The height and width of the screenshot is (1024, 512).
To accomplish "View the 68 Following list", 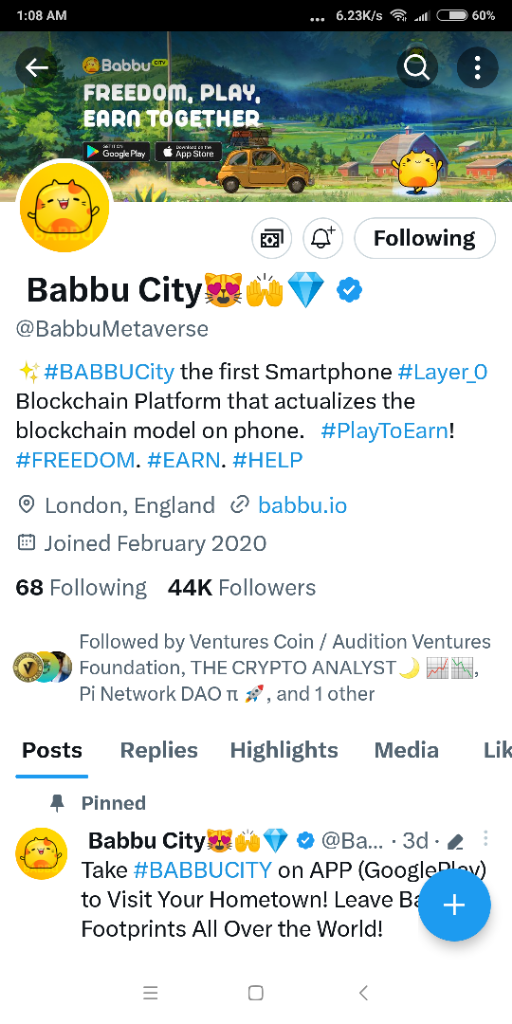I will 81,588.
